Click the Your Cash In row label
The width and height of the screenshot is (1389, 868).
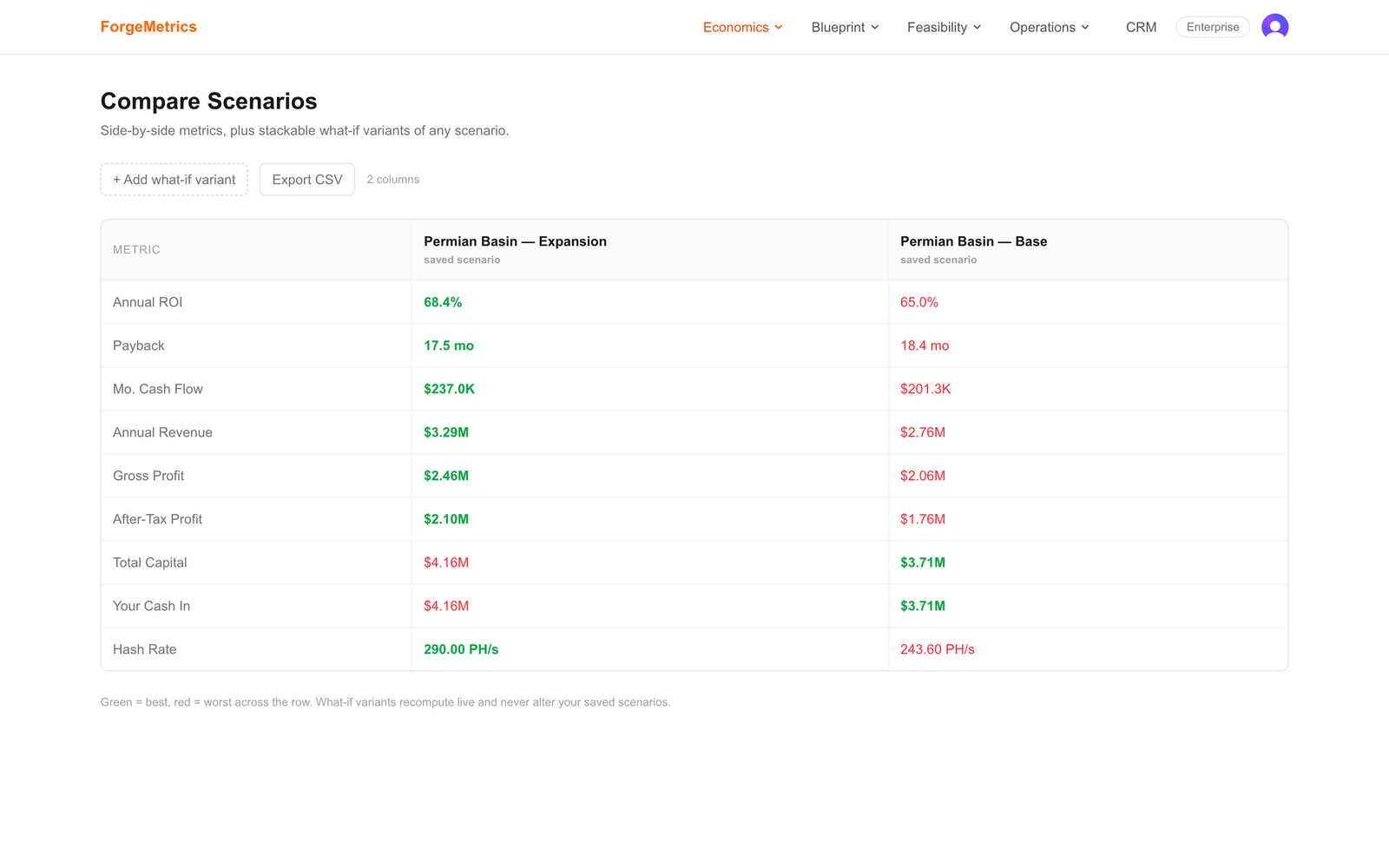point(151,606)
